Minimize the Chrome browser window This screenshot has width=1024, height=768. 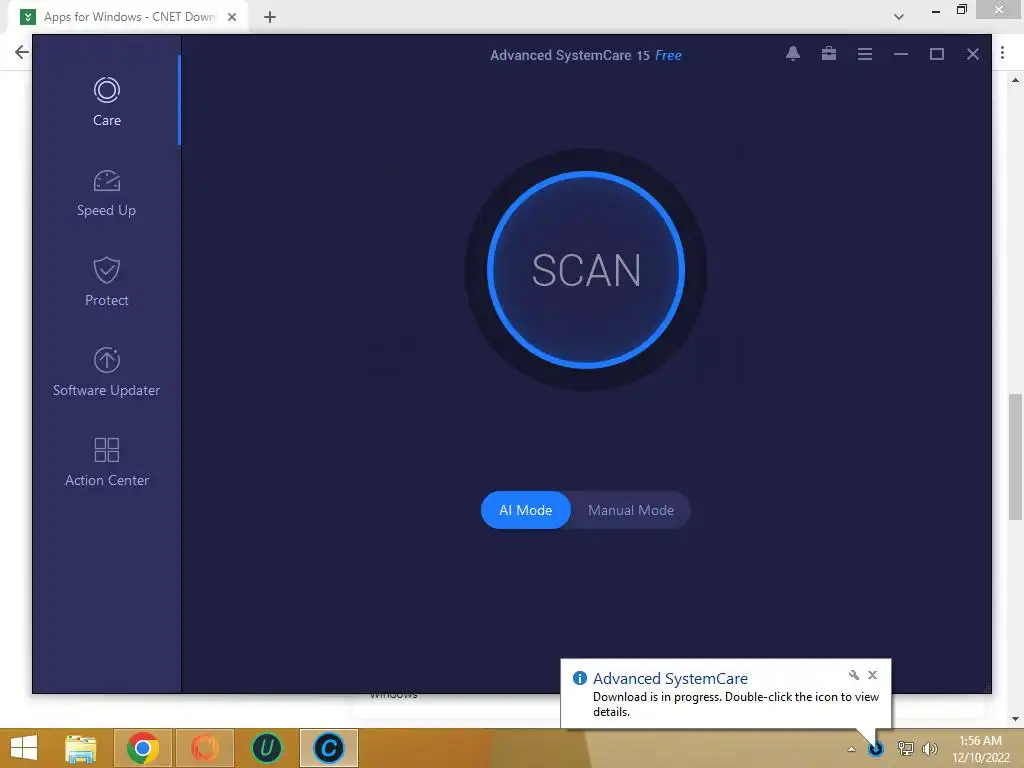tap(936, 10)
